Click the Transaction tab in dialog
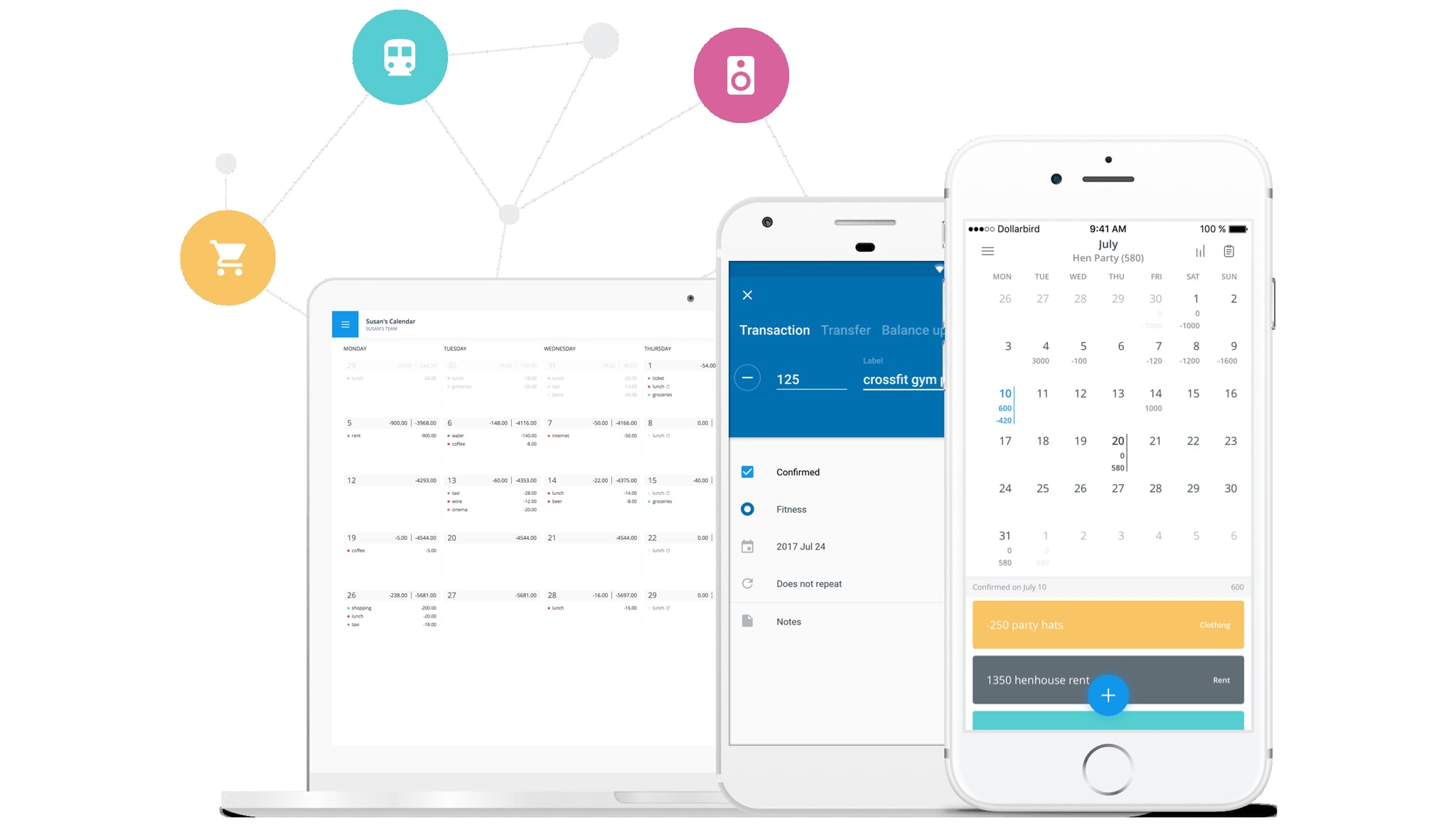 click(x=775, y=330)
